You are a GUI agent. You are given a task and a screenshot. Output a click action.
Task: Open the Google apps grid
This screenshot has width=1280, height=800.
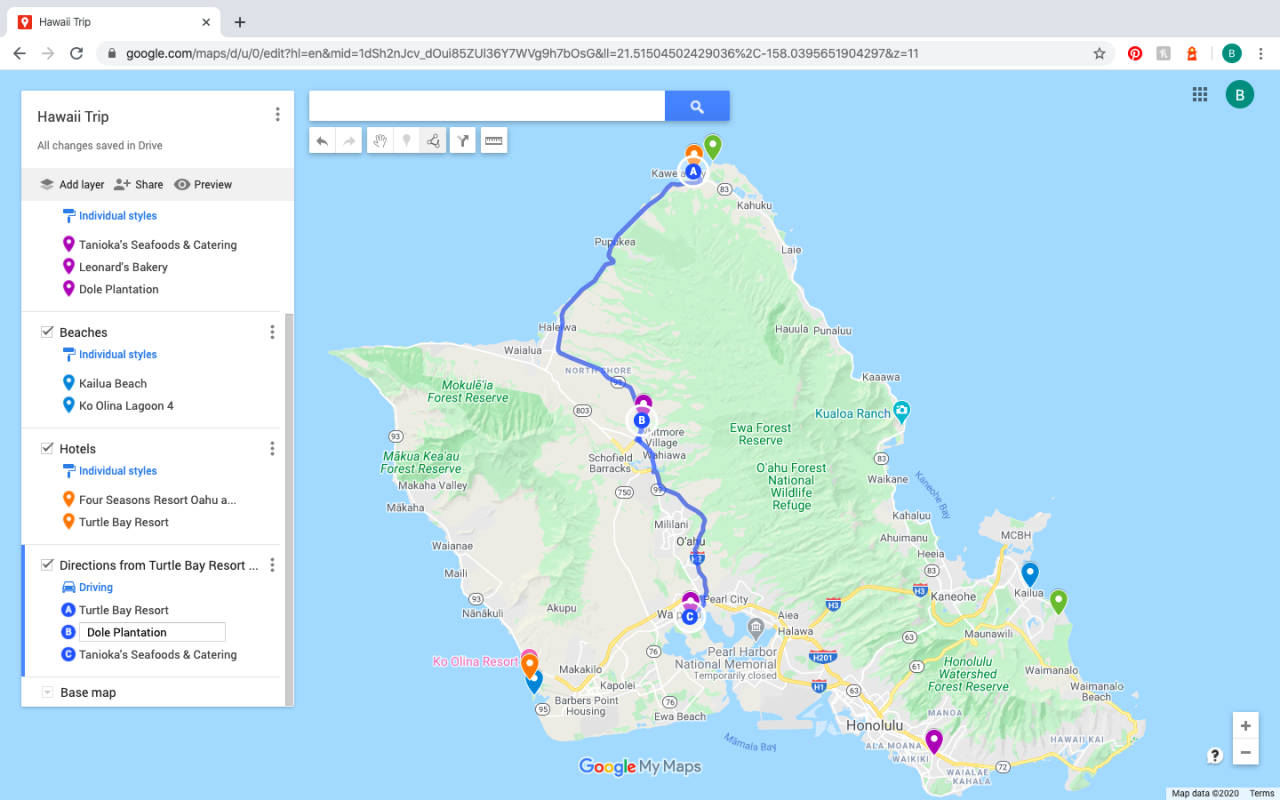(1200, 94)
